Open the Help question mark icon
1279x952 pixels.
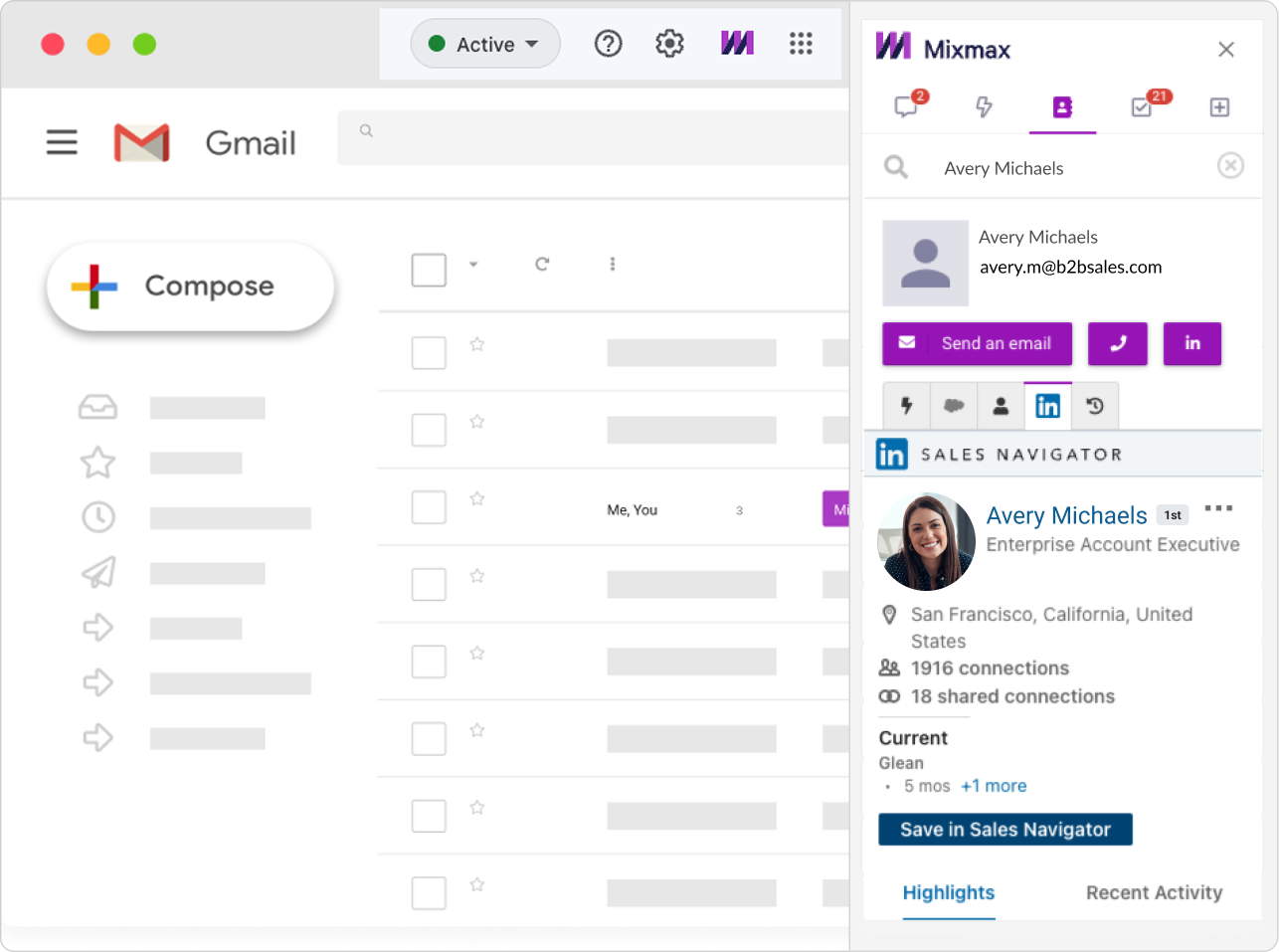coord(608,44)
